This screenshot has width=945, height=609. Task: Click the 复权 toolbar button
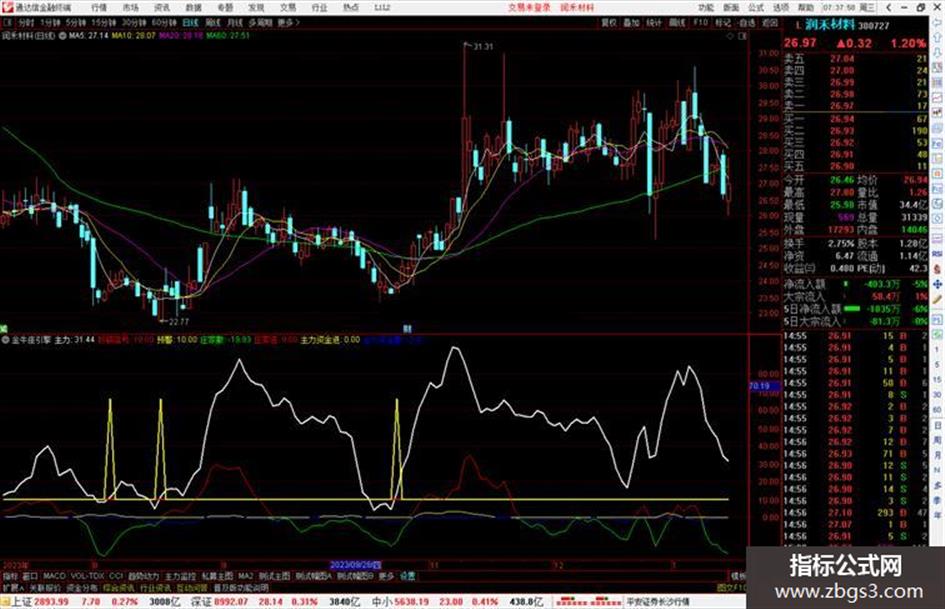[x=609, y=22]
